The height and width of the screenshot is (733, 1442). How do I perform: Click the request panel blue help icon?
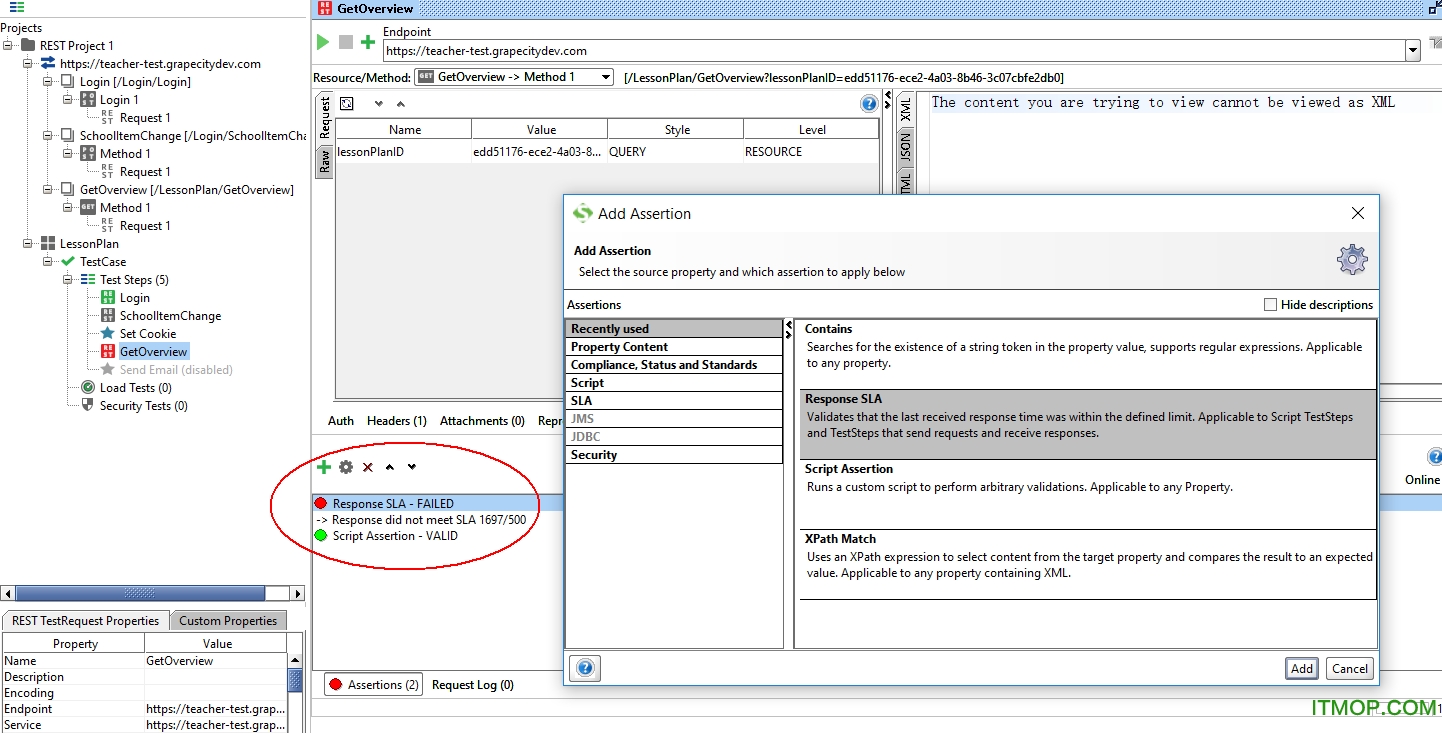tap(869, 103)
